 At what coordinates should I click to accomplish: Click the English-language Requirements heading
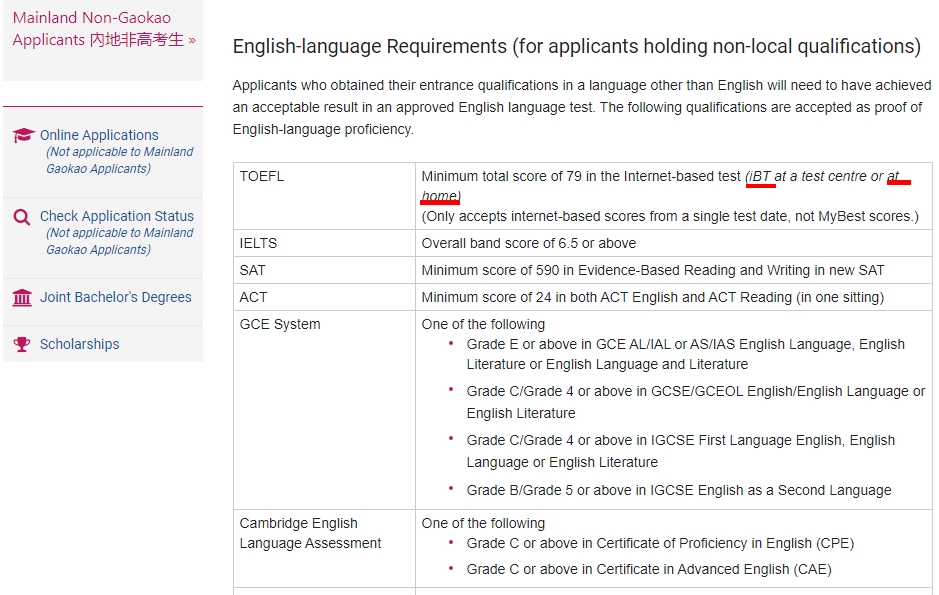tap(576, 46)
